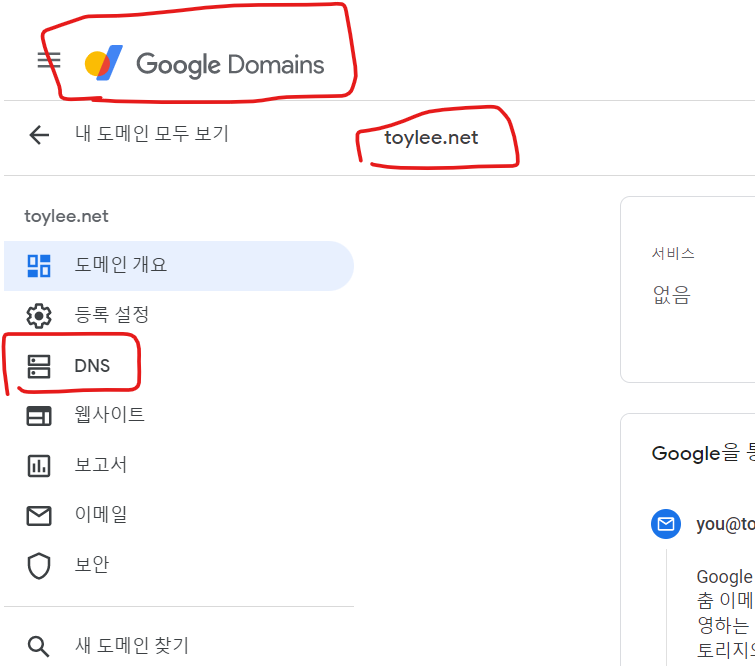Click the 새 도메인 찾기 search icon
The image size is (755, 666).
[39, 646]
